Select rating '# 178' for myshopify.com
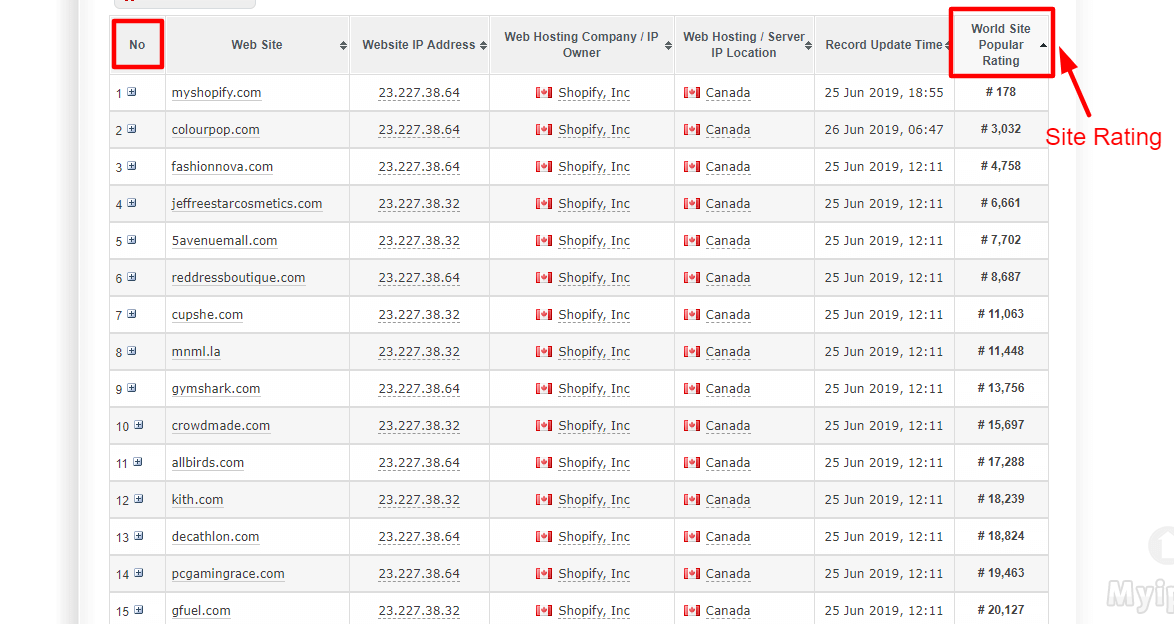Screen dimensions: 1174x624 [1001, 92]
